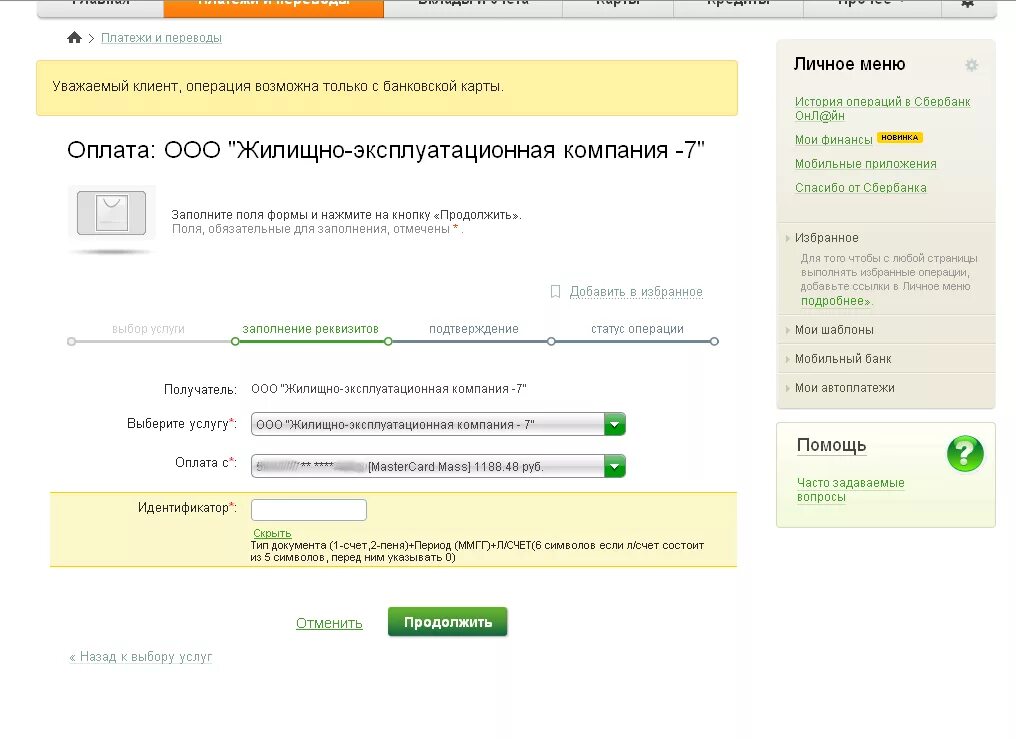Go back via Назад к выбору услуг

click(x=141, y=657)
